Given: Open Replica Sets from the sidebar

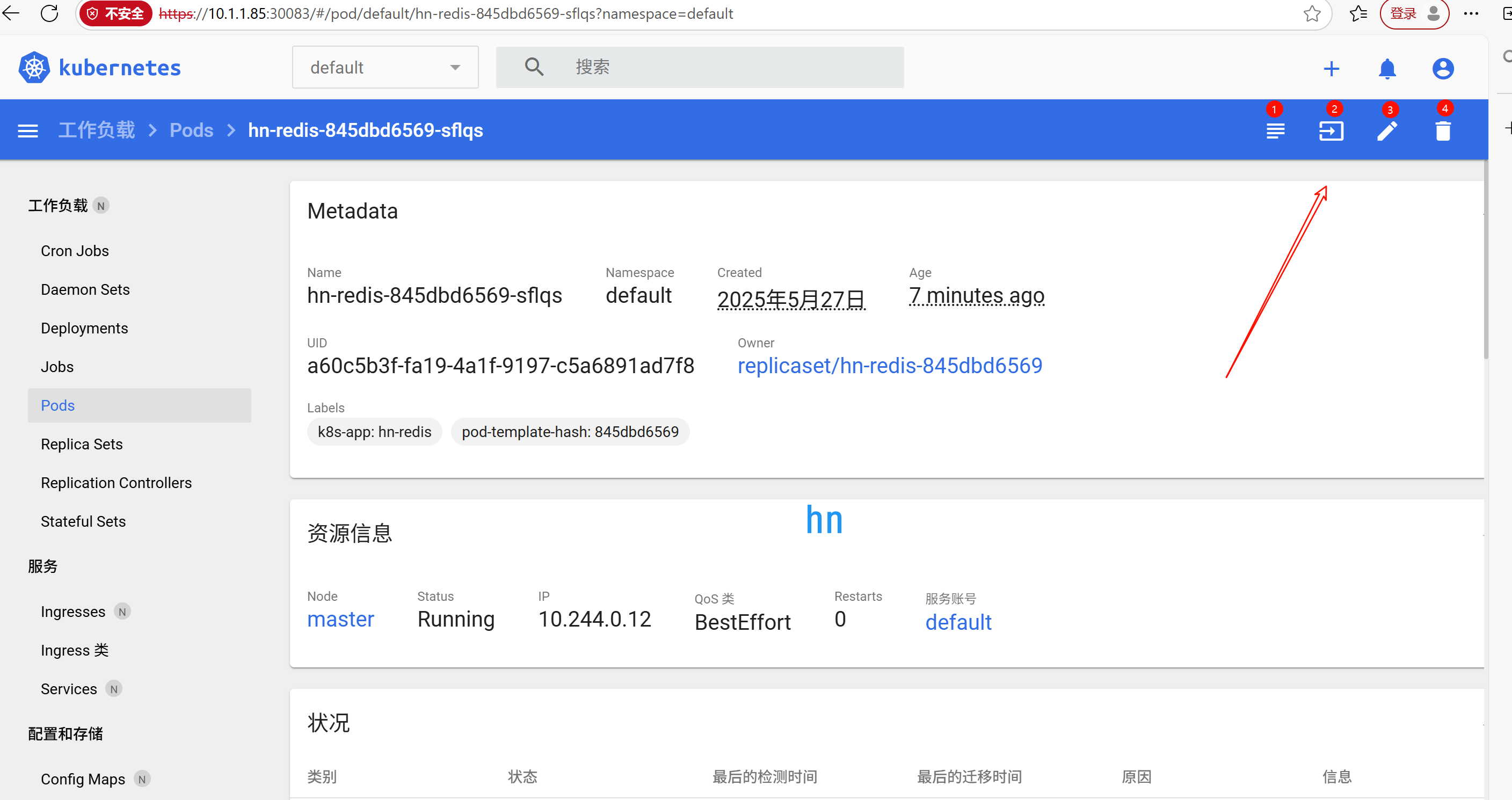Looking at the screenshot, I should [82, 445].
